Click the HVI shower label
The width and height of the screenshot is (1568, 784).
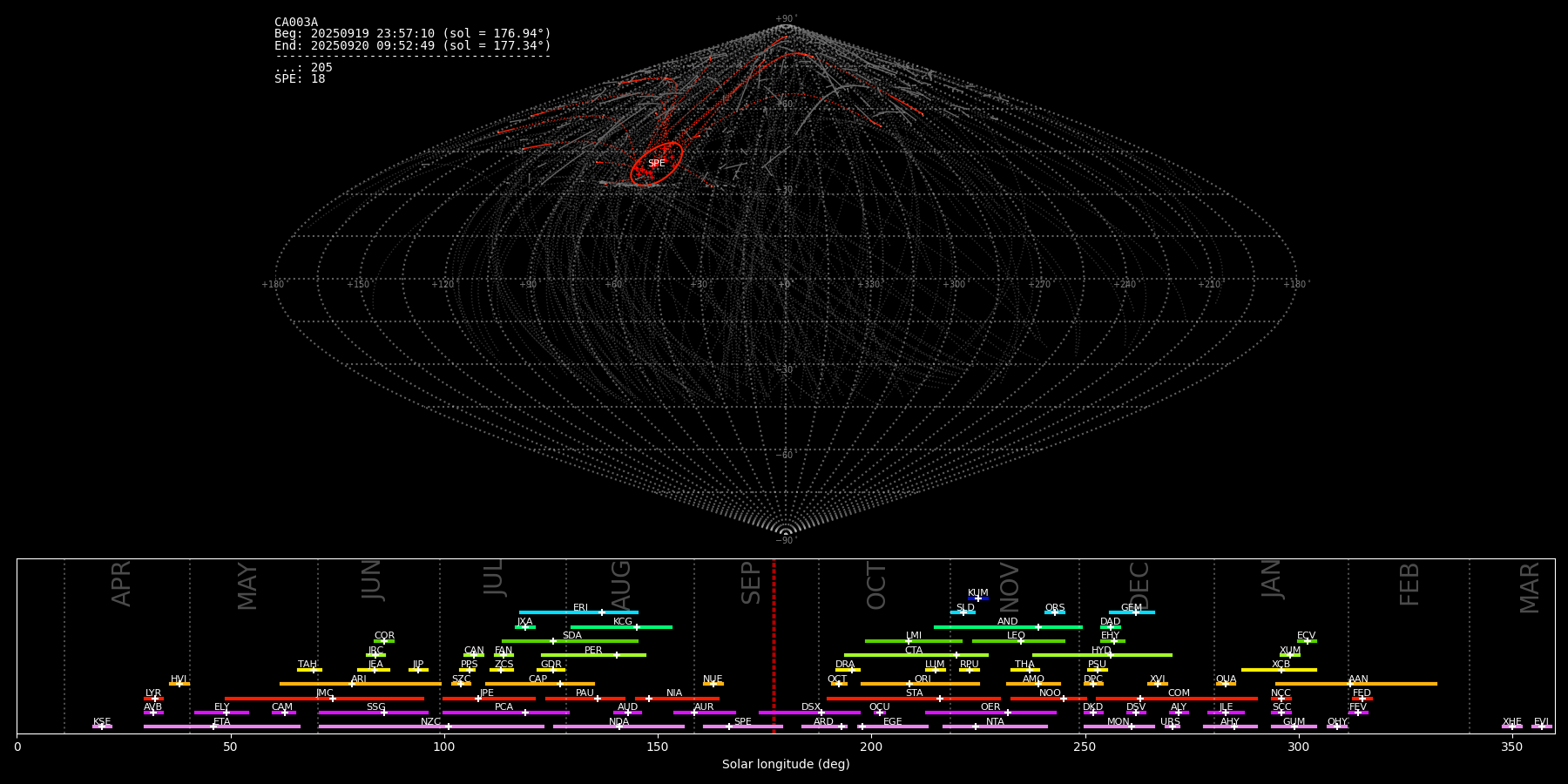point(179,679)
